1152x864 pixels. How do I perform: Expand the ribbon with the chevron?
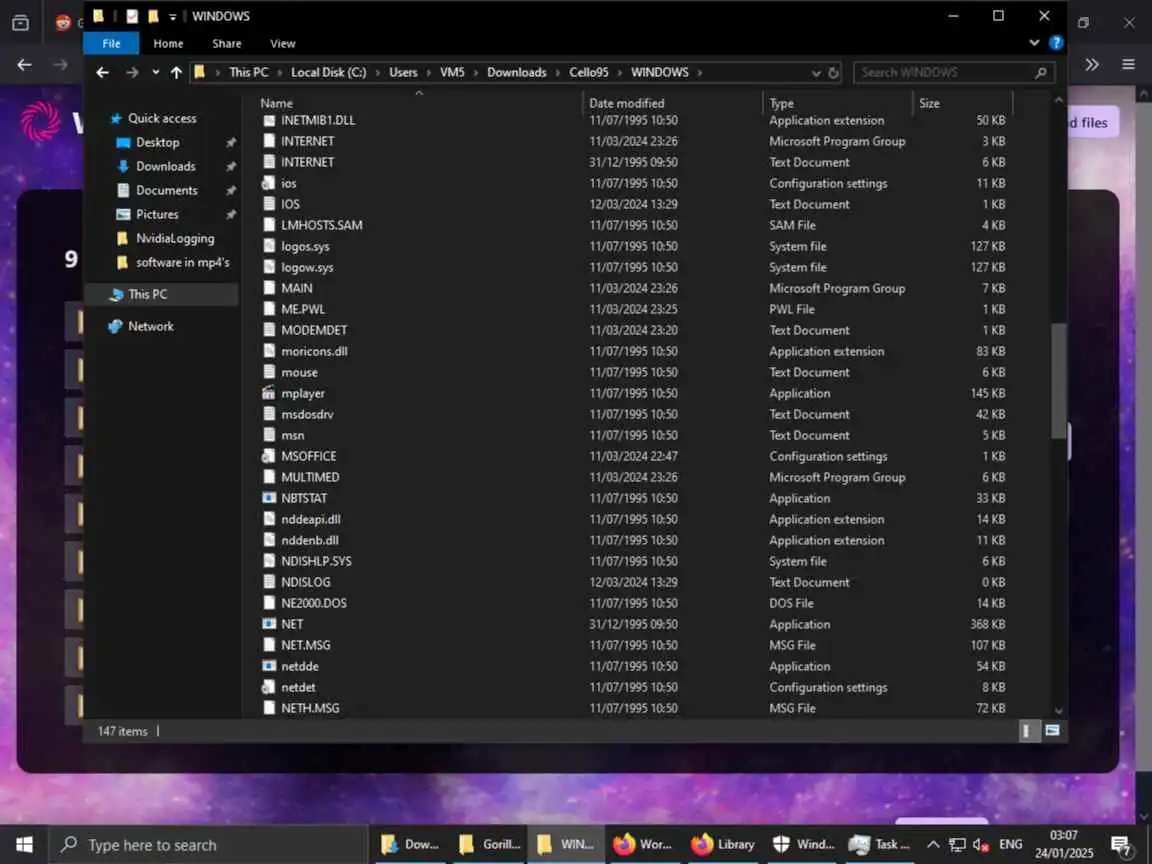[x=1034, y=43]
